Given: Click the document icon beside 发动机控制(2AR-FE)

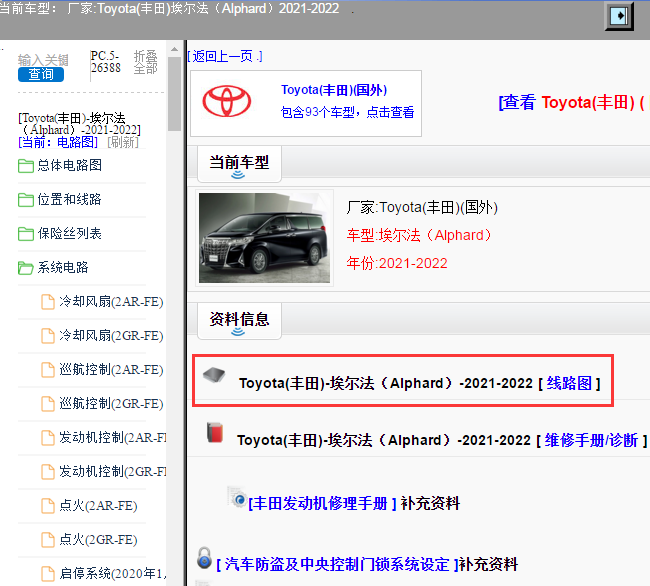Looking at the screenshot, I should click(x=48, y=438).
